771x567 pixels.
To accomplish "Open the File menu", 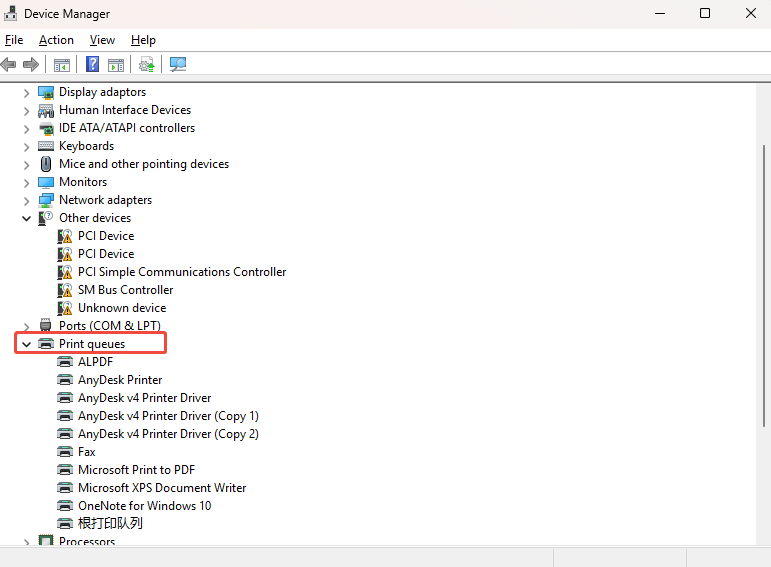I will [14, 40].
